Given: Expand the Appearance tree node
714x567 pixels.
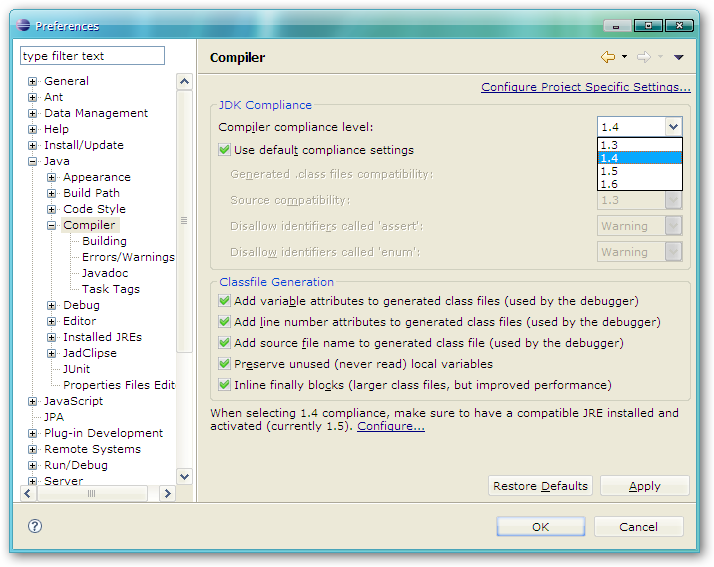Looking at the screenshot, I should [51, 177].
